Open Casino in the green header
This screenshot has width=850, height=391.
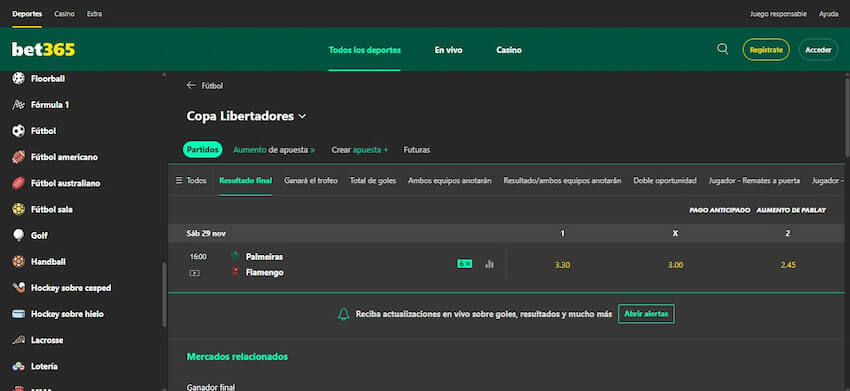[x=509, y=50]
